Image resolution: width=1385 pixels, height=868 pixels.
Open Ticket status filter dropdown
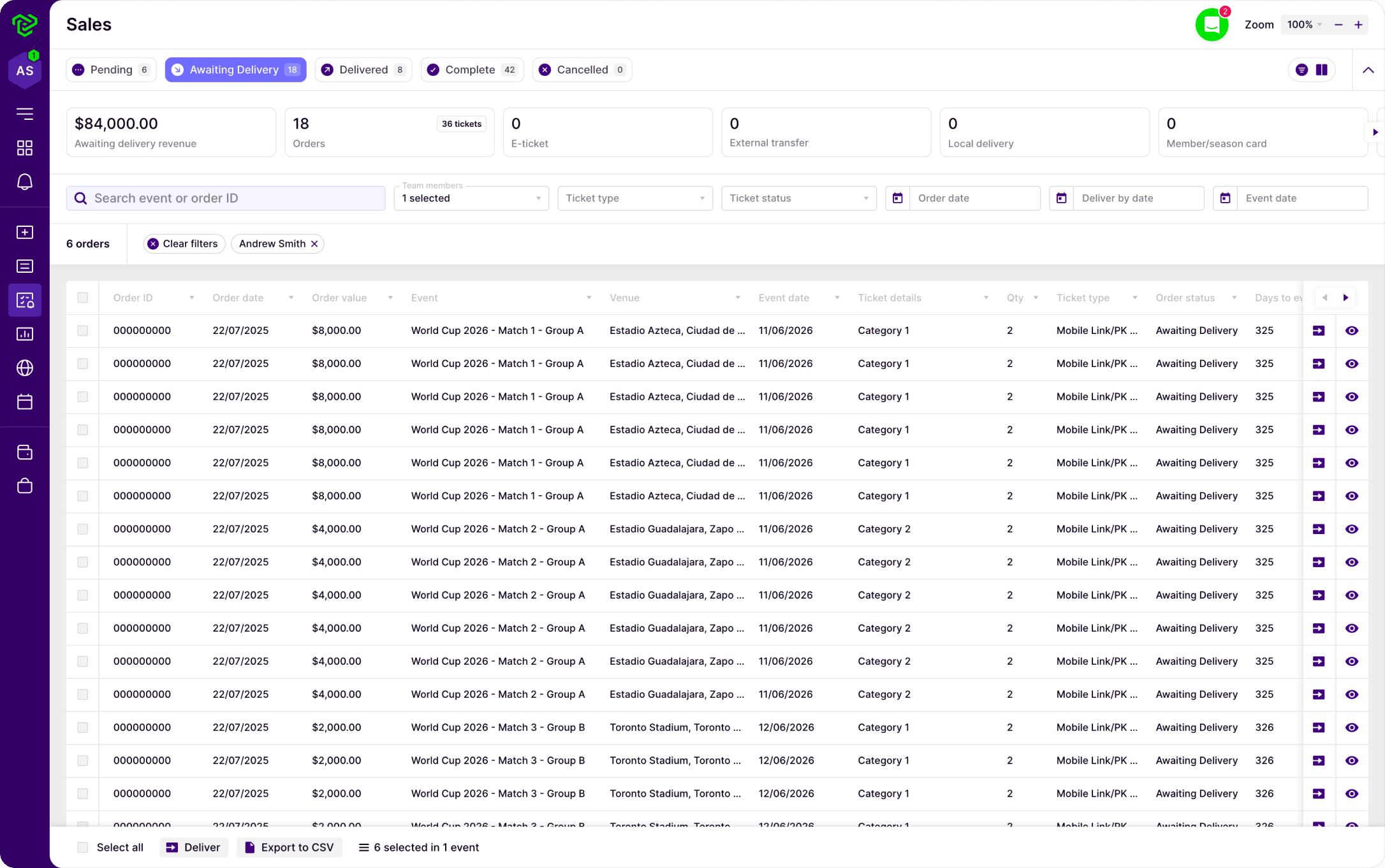pyautogui.click(x=799, y=198)
